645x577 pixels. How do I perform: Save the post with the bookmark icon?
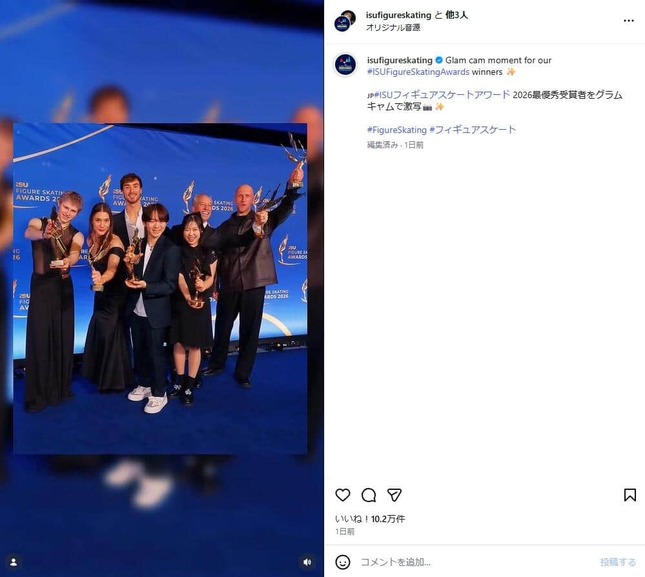pos(630,495)
